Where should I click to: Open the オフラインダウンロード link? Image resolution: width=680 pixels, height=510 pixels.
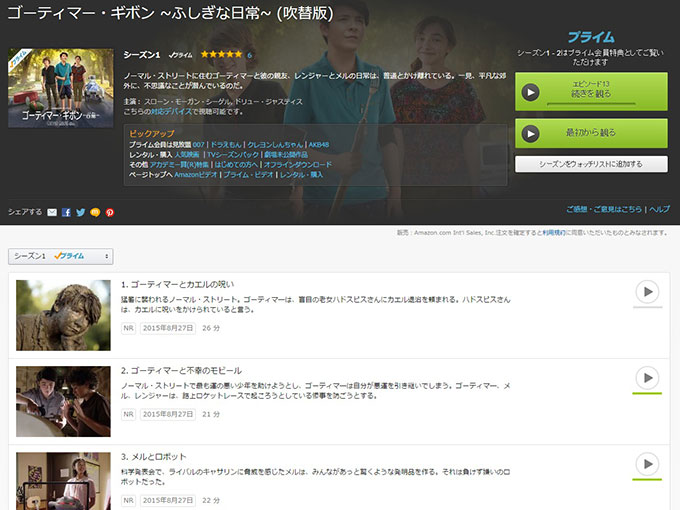pyautogui.click(x=298, y=164)
